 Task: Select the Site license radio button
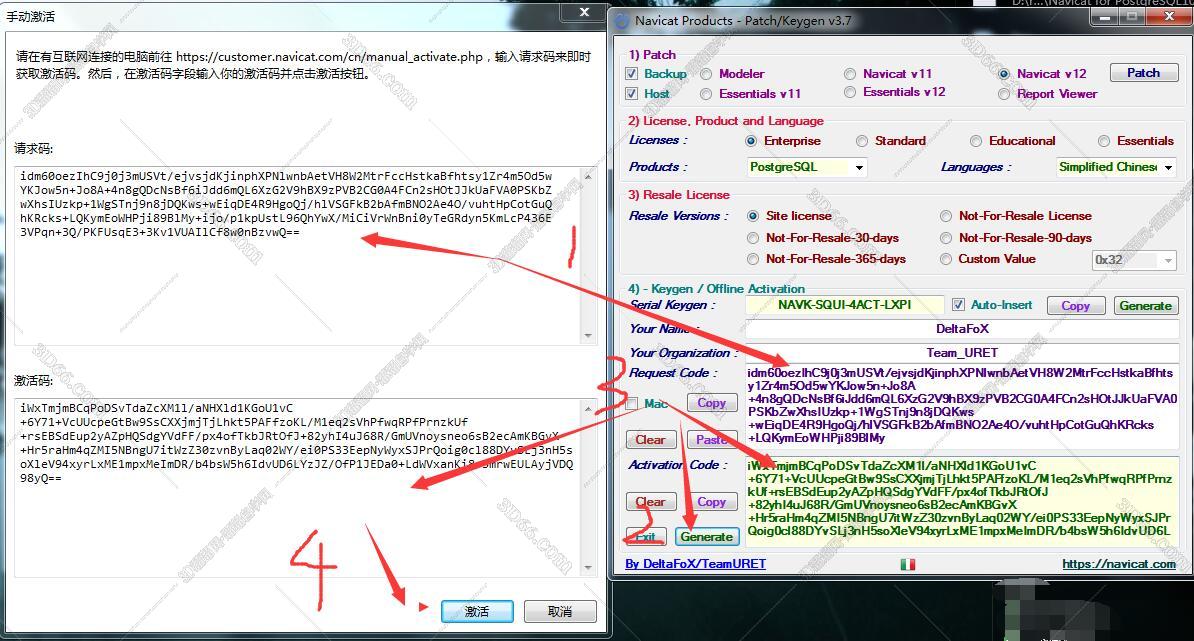pyautogui.click(x=753, y=216)
